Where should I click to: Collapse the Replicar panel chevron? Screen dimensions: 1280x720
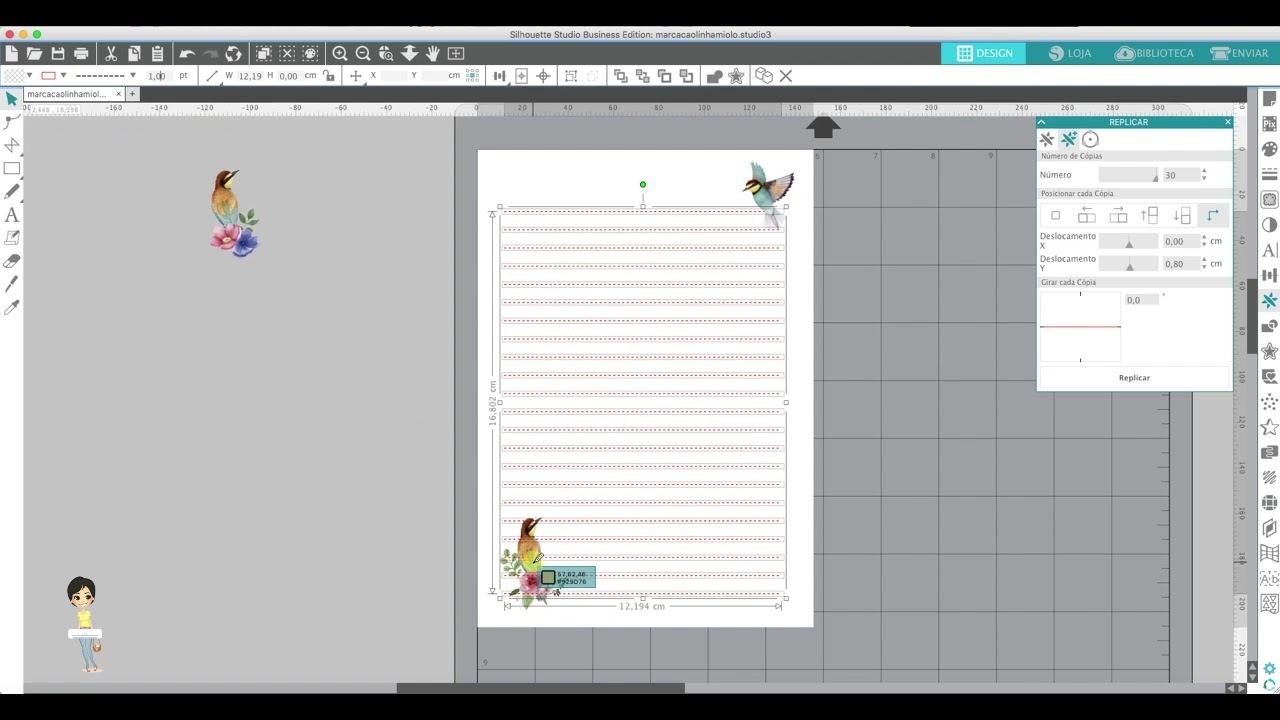click(1042, 122)
